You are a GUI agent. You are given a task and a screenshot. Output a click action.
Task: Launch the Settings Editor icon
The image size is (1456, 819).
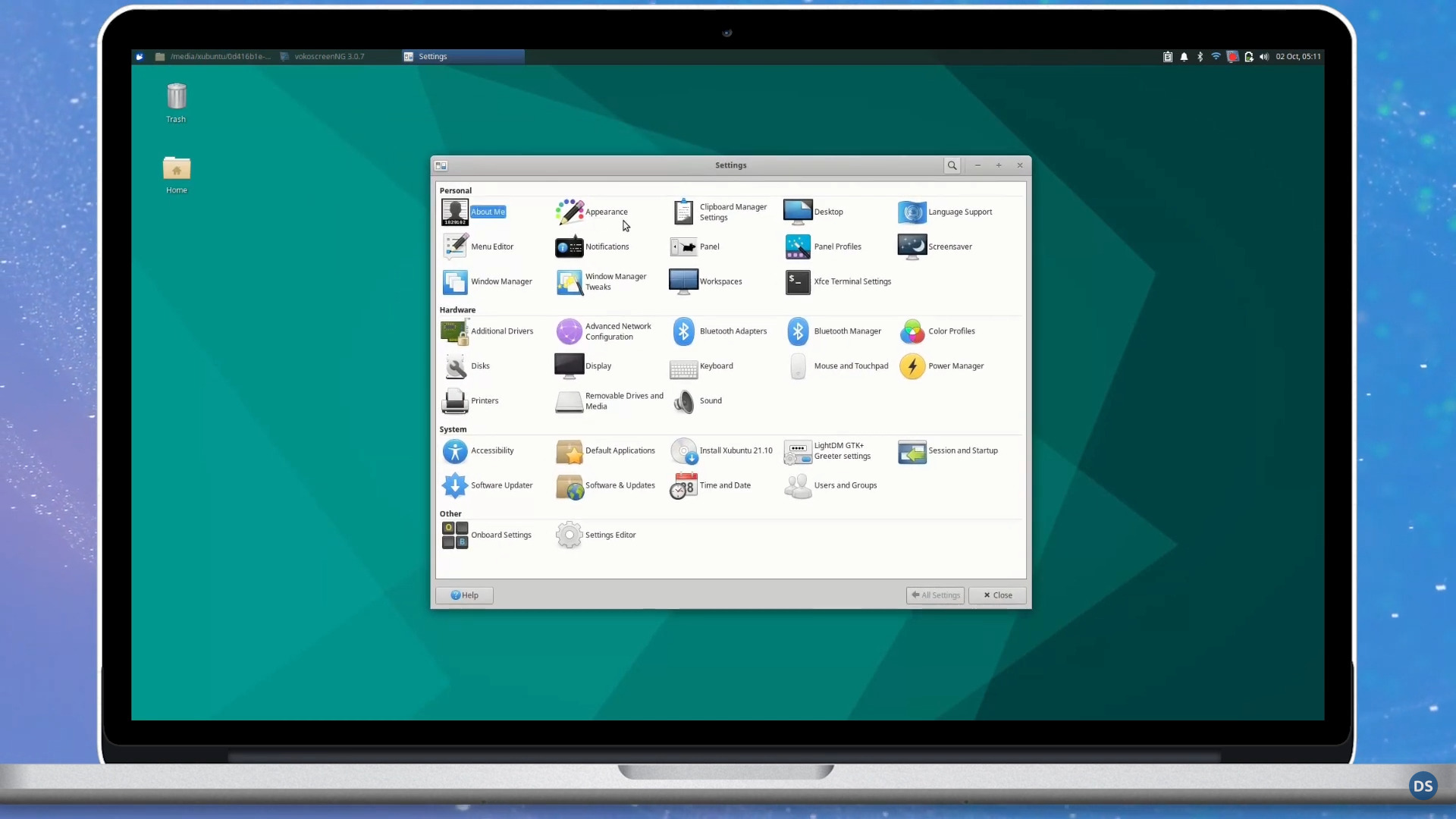click(x=570, y=535)
